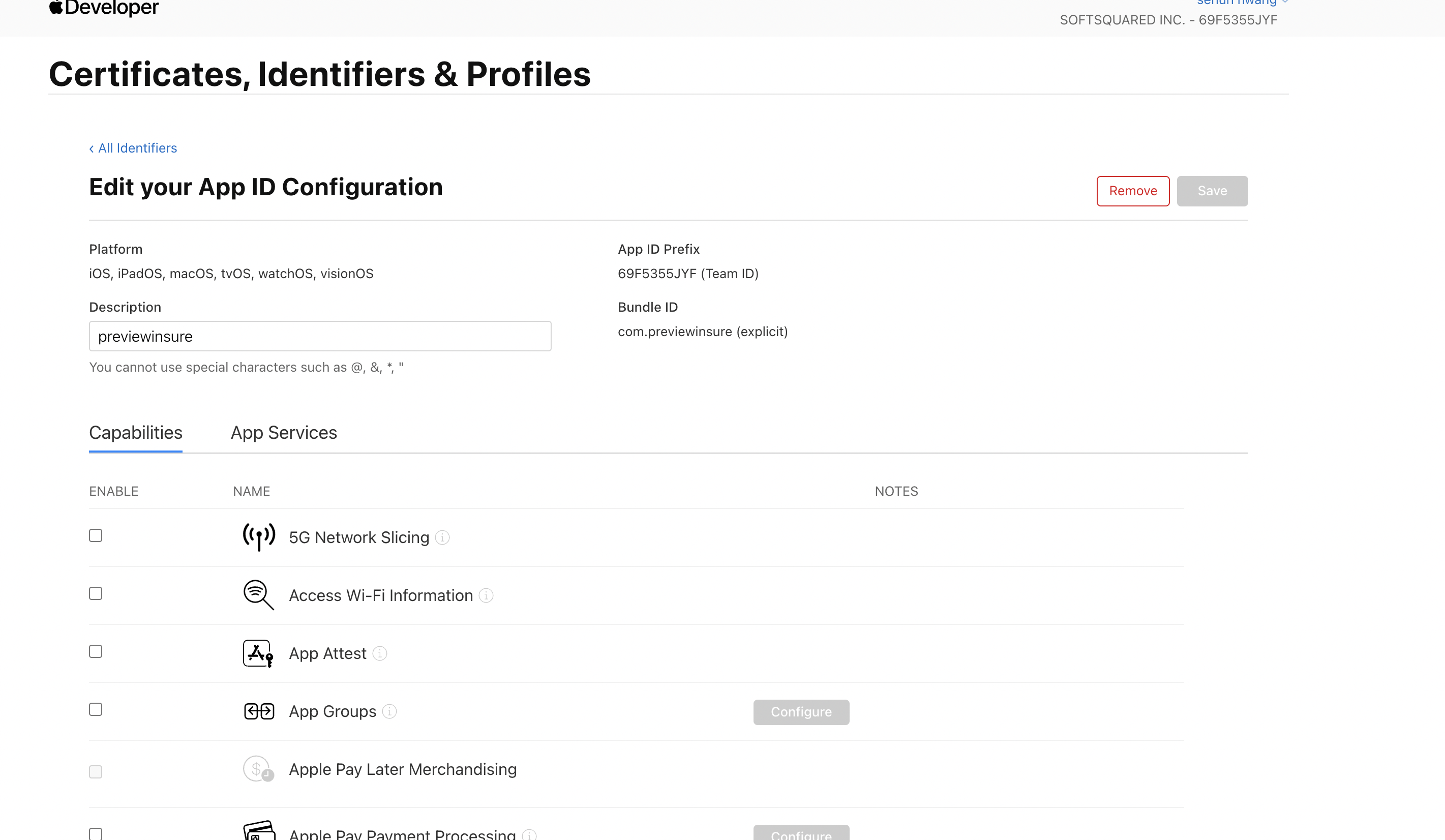
Task: Check the App Attest capability checkbox
Action: pos(95,651)
